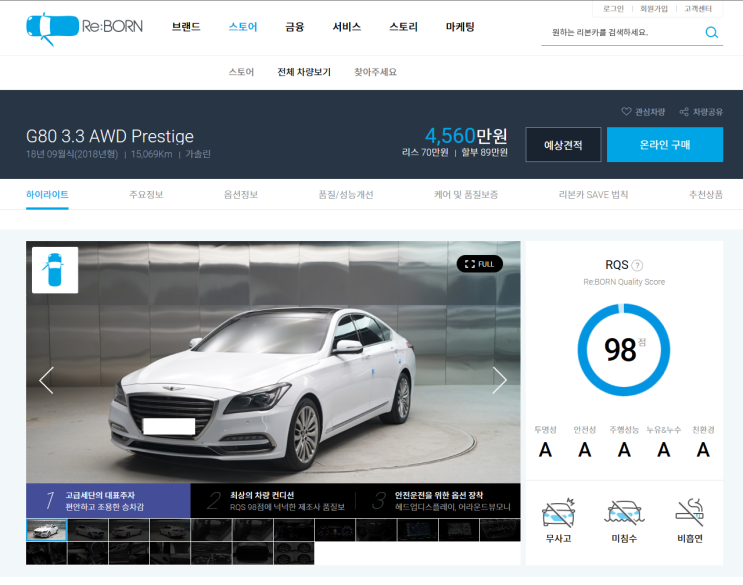Click the 4,560만원 price text
The image size is (743, 585).
pos(466,135)
